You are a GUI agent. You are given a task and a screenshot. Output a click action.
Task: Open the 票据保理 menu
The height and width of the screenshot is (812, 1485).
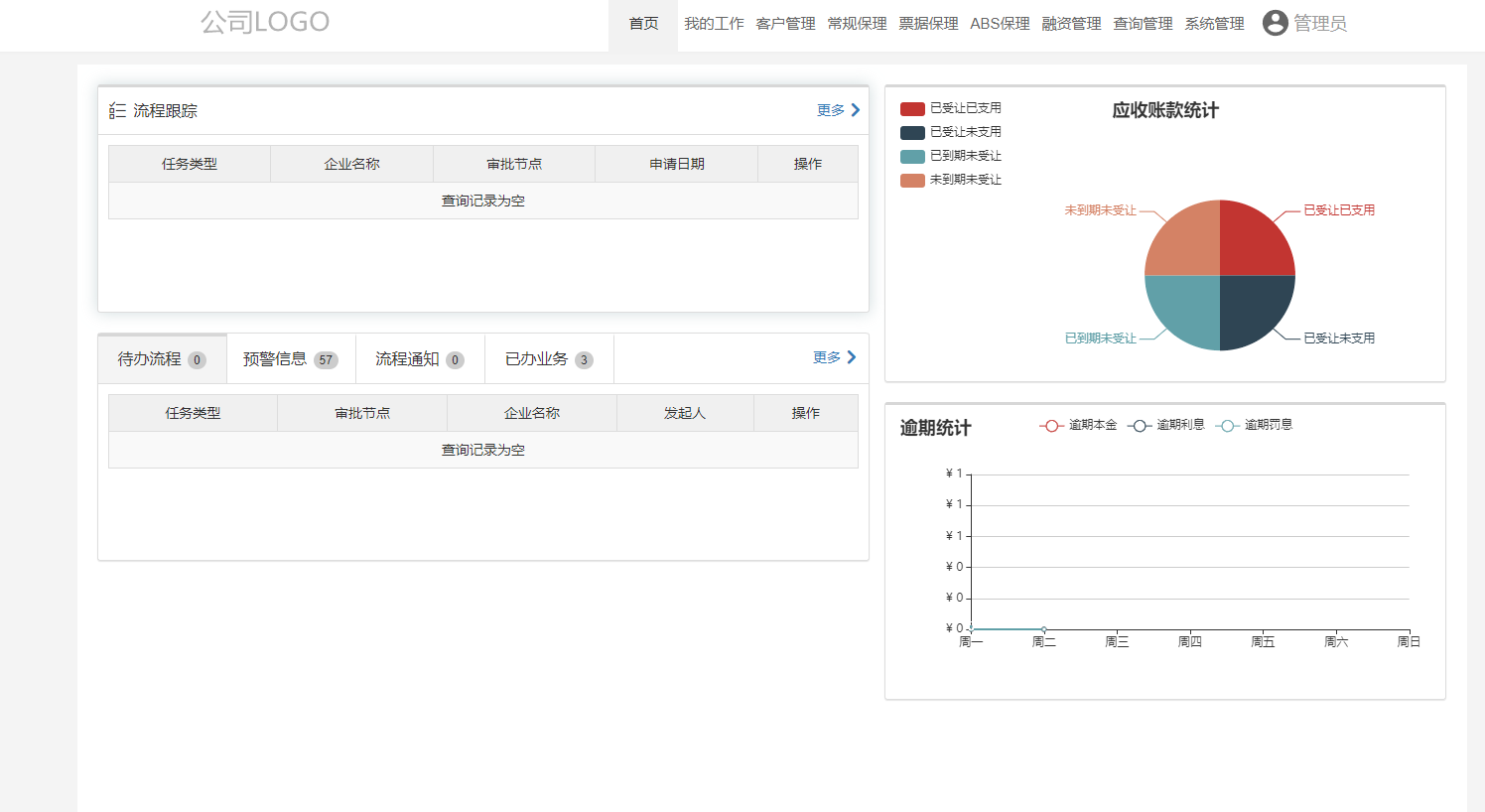pyautogui.click(x=928, y=24)
